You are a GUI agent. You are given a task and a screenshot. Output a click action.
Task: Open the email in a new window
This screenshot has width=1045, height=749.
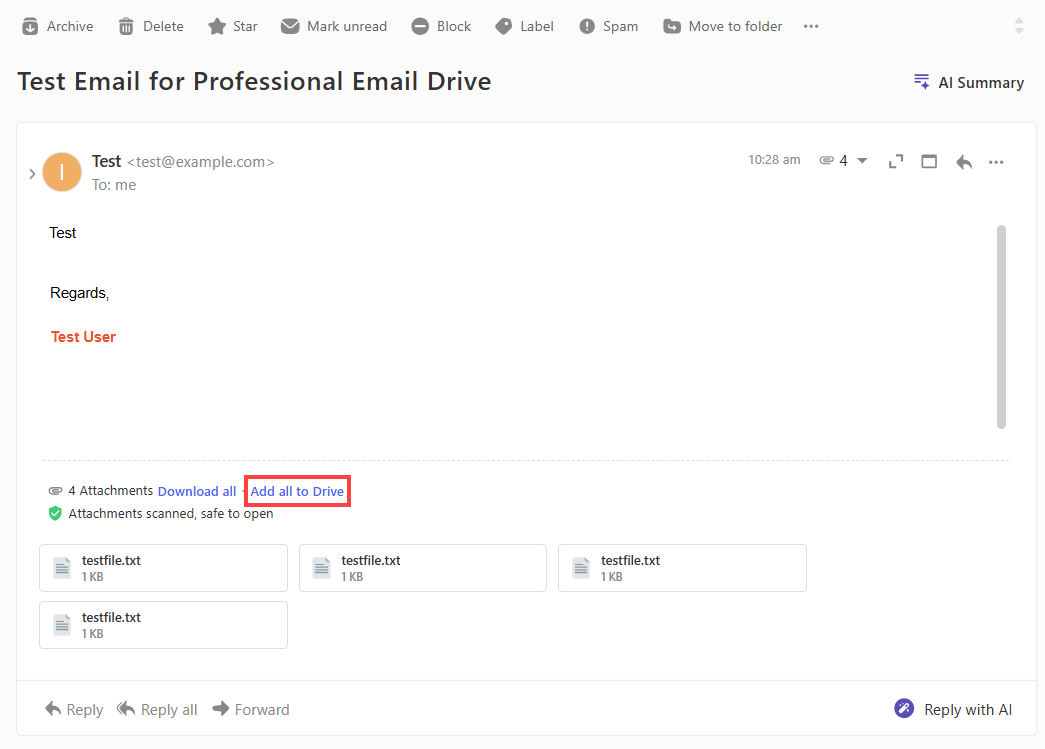(x=929, y=161)
